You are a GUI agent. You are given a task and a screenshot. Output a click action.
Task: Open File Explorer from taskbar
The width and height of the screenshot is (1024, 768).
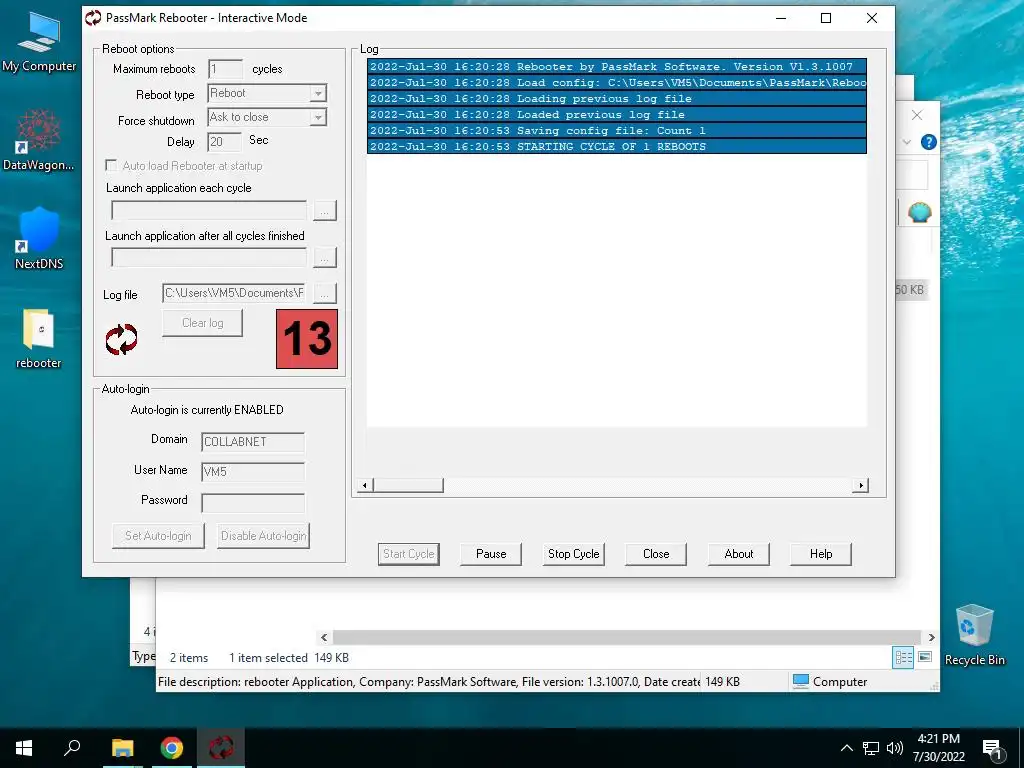(122, 748)
